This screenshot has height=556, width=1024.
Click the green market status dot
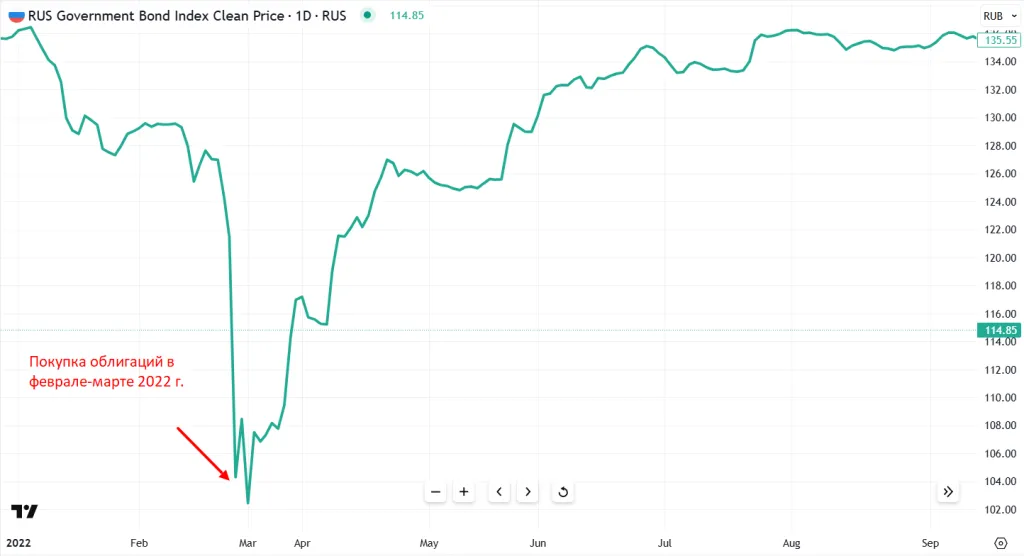point(368,16)
